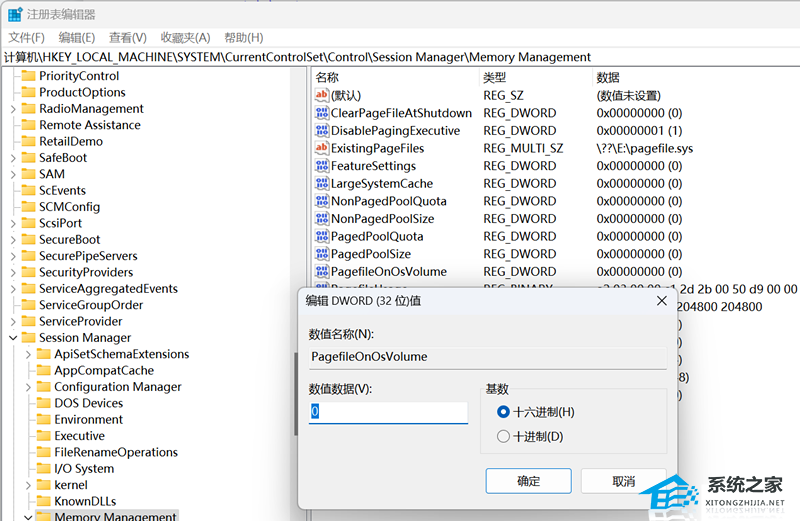Click the ClearPageFileAtShutdown DWORD value icon
The height and width of the screenshot is (521, 800).
coord(322,113)
